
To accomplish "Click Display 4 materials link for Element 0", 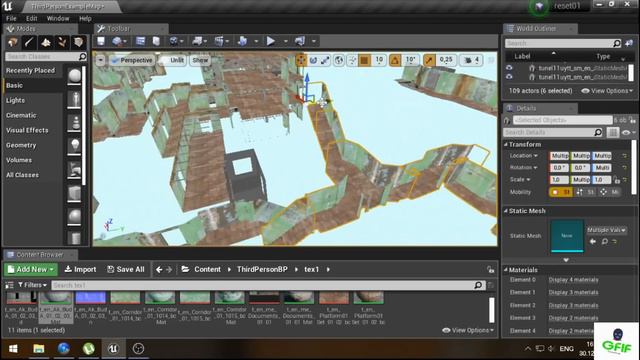I will (x=573, y=280).
